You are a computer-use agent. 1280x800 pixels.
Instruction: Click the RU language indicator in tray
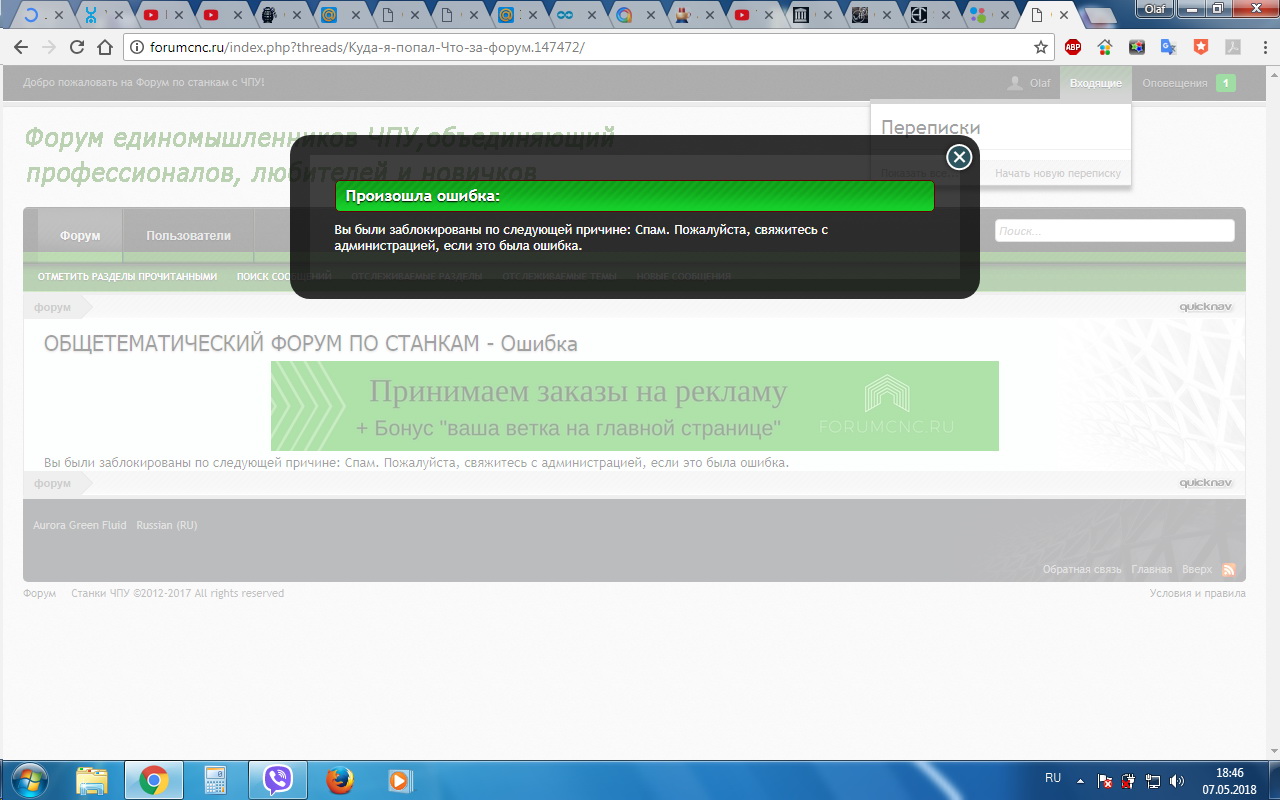click(x=1053, y=778)
